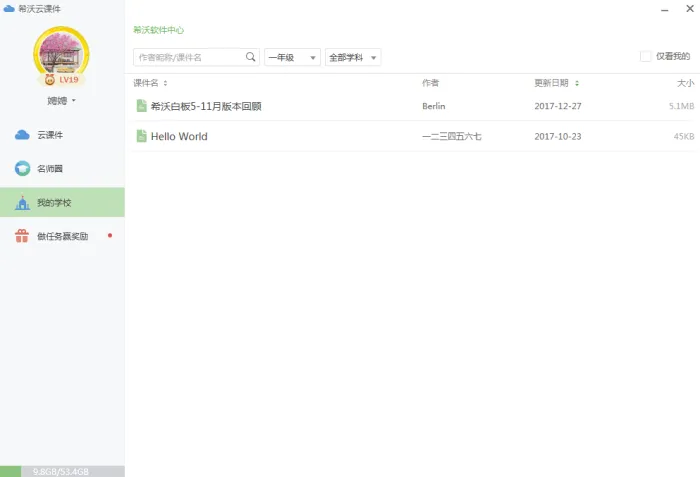This screenshot has width=700, height=477.
Task: Click the 作者昵称/课件名 search field
Action: [x=188, y=58]
